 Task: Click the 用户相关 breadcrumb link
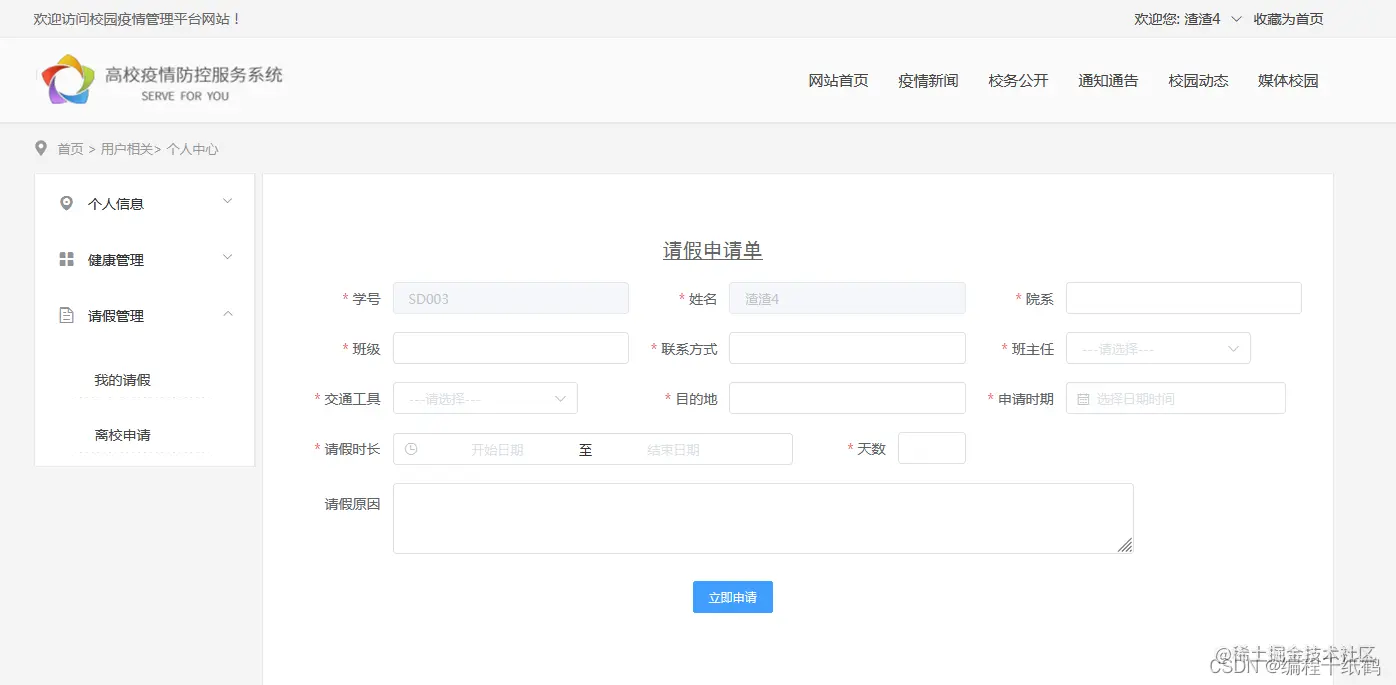pyautogui.click(x=127, y=149)
